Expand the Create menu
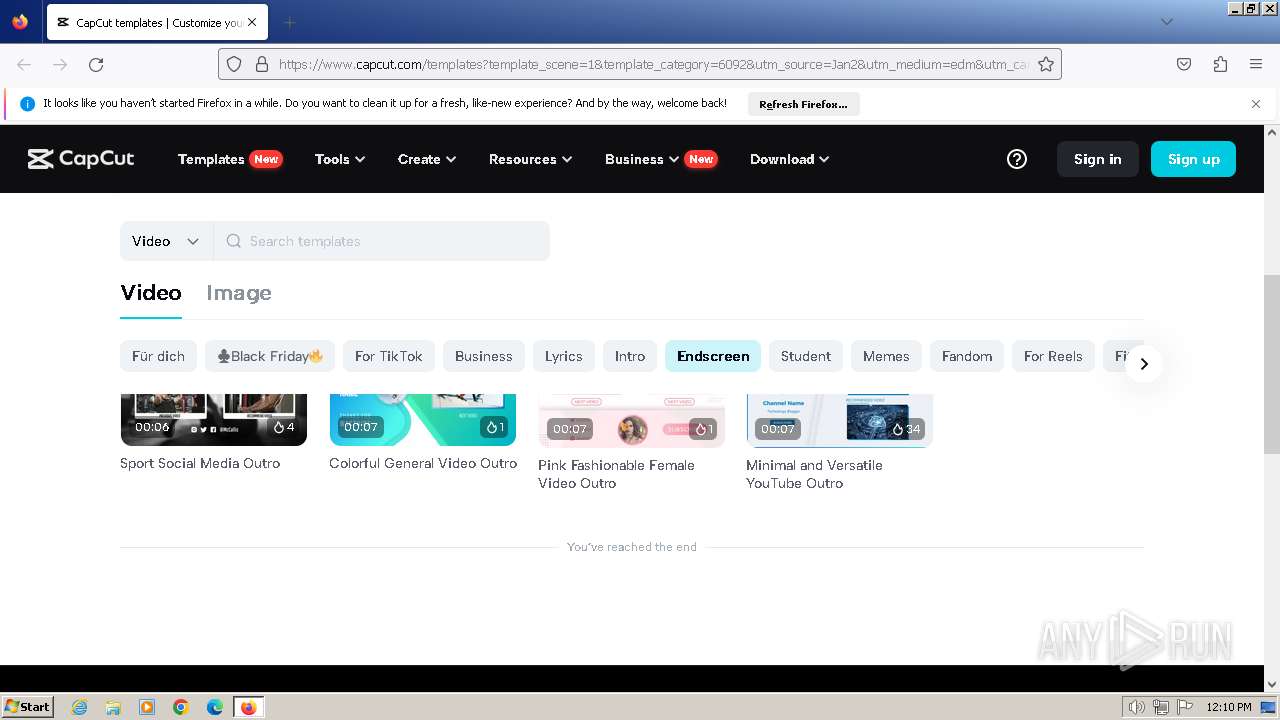1280x720 pixels. pos(427,159)
